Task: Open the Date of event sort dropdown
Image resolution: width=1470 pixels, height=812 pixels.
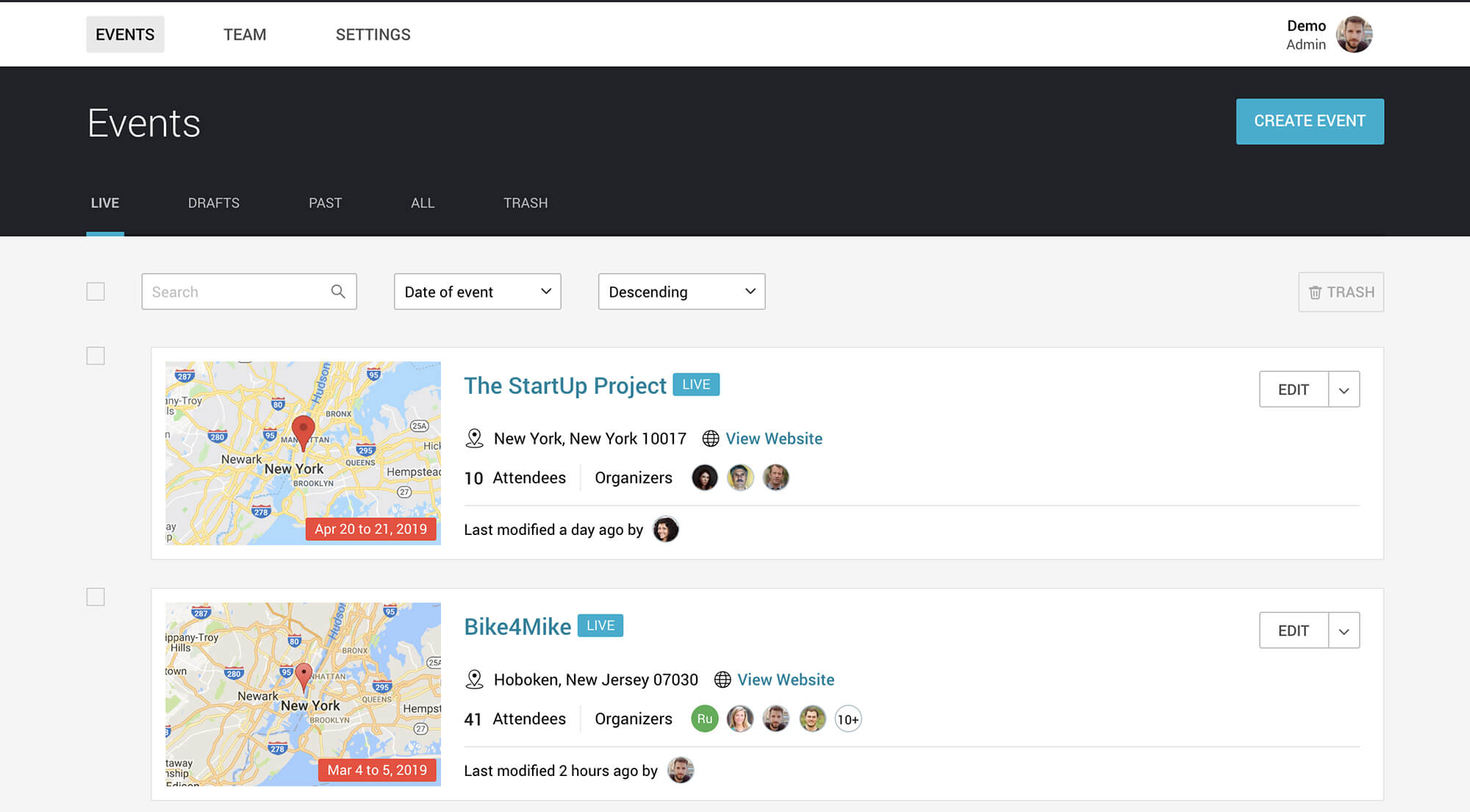Action: [478, 292]
